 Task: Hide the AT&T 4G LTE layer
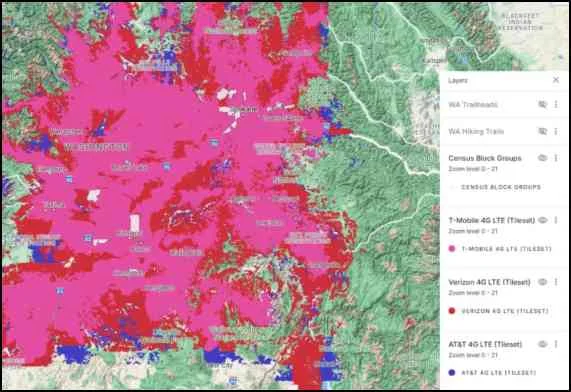click(x=543, y=344)
